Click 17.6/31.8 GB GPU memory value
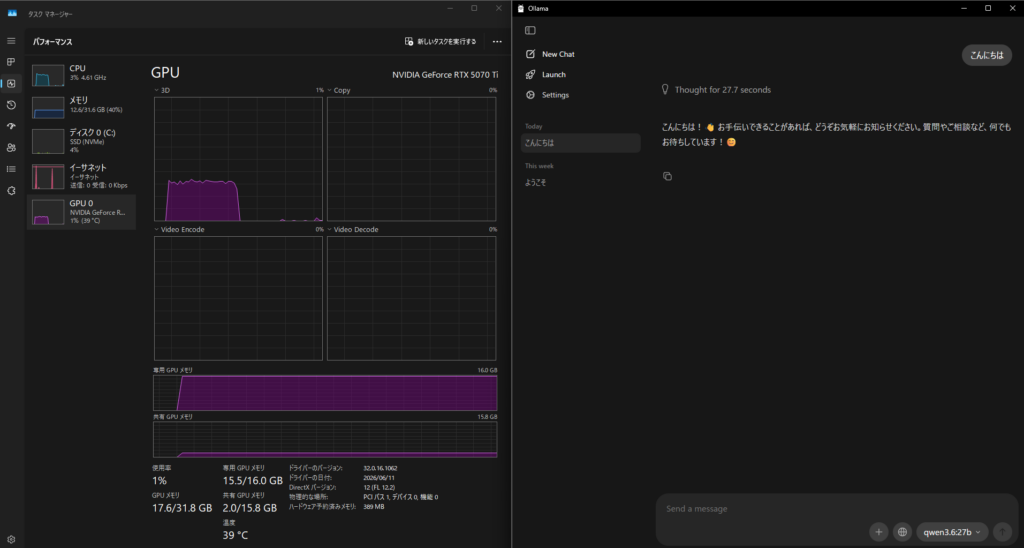The width and height of the screenshot is (1024, 548). (182, 508)
